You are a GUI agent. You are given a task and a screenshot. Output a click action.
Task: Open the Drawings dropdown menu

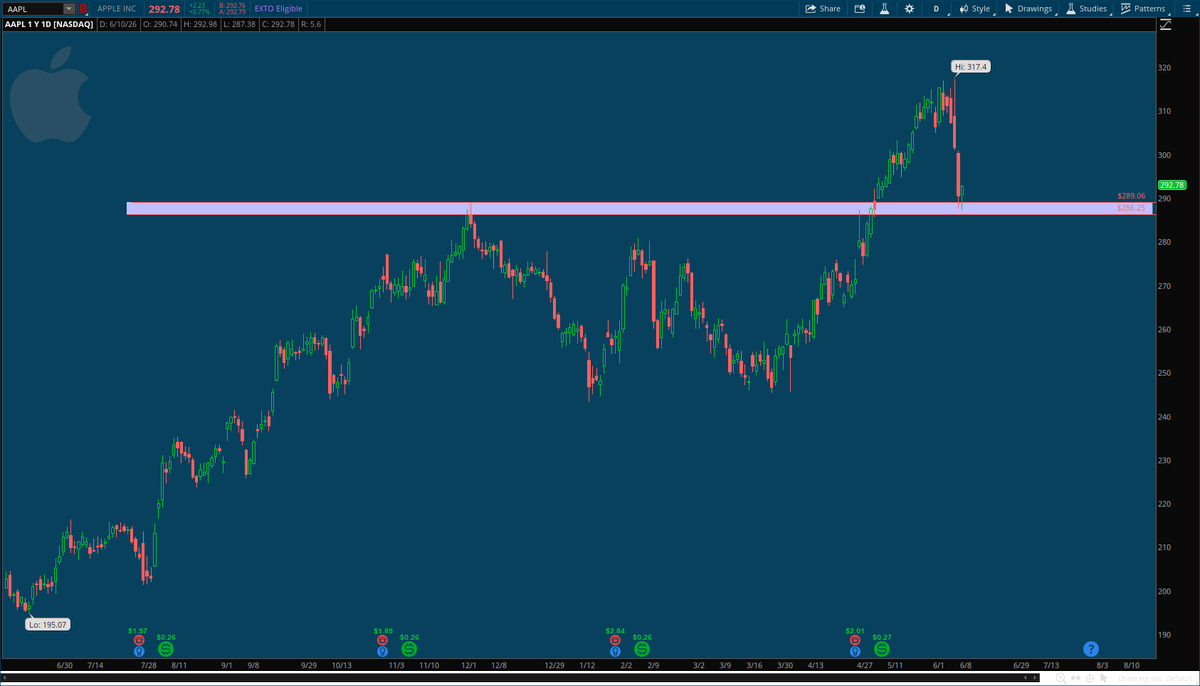pyautogui.click(x=1028, y=8)
